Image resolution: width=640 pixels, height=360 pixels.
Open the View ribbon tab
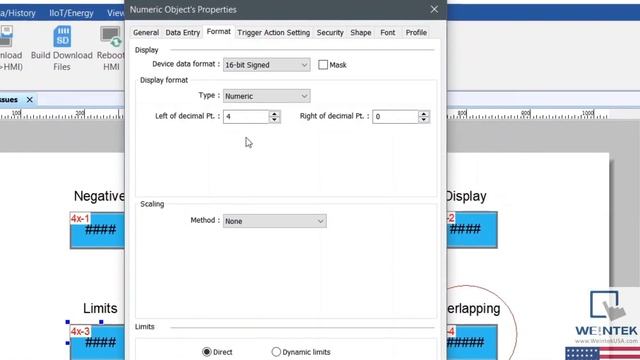click(x=116, y=13)
